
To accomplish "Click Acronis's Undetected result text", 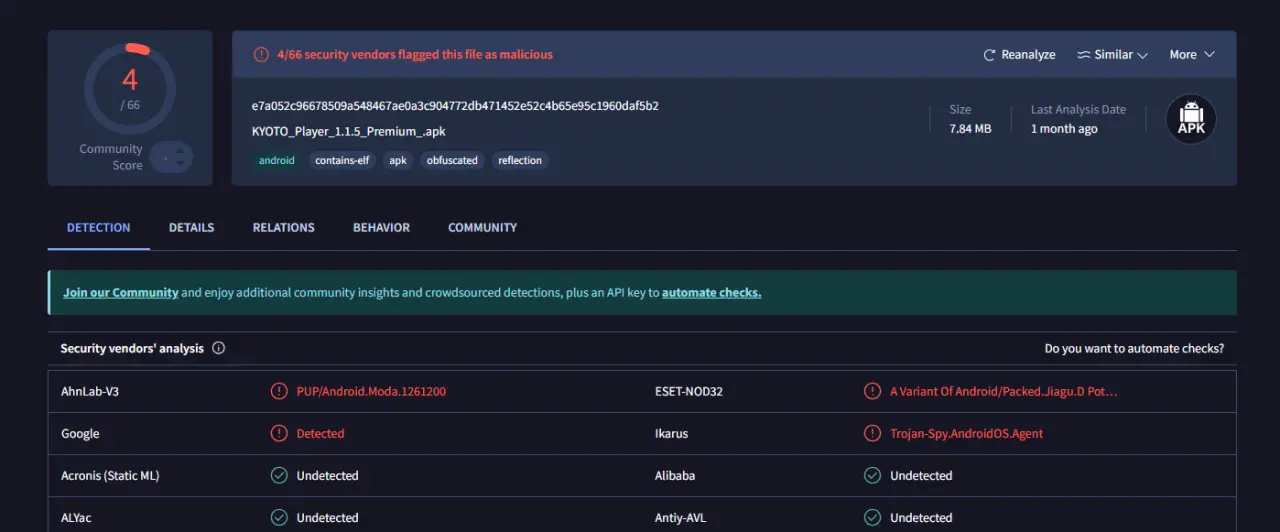I will tap(327, 476).
